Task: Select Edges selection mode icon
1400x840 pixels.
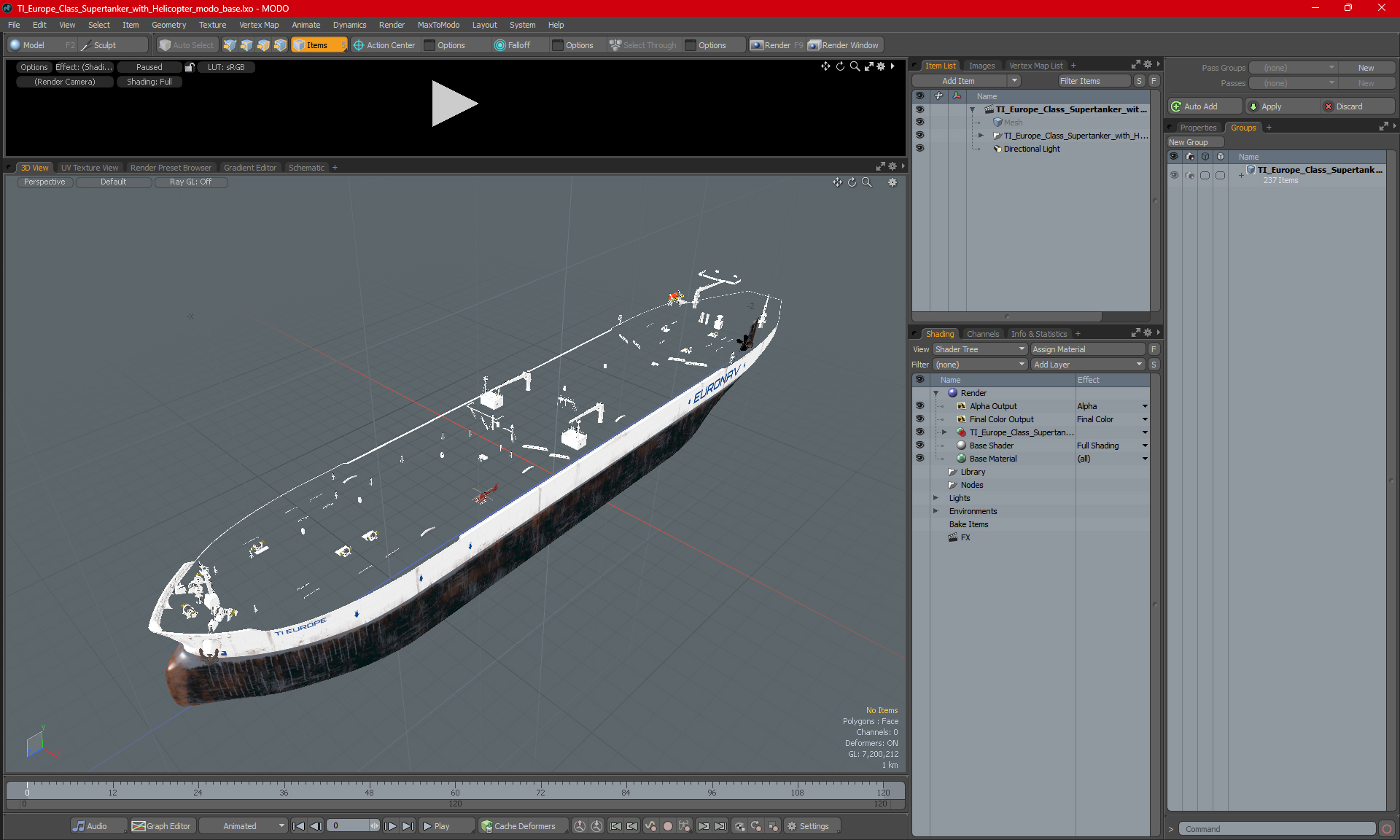Action: (x=246, y=45)
